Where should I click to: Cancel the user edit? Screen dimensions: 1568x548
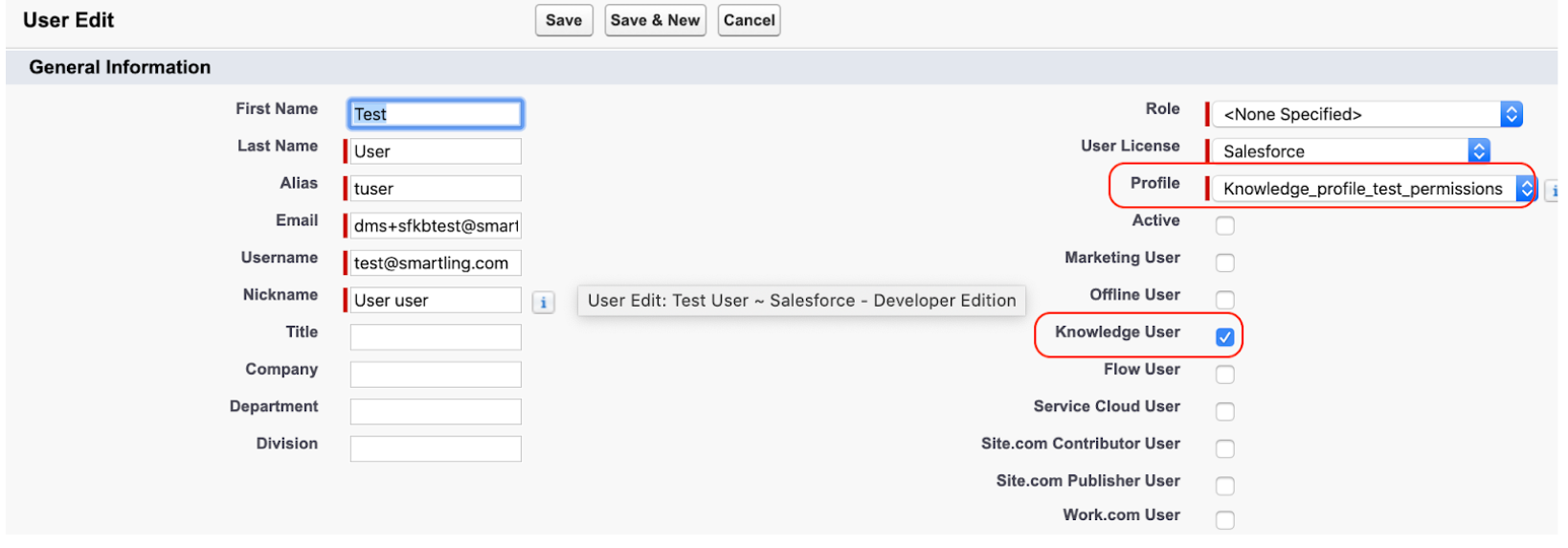(x=750, y=20)
